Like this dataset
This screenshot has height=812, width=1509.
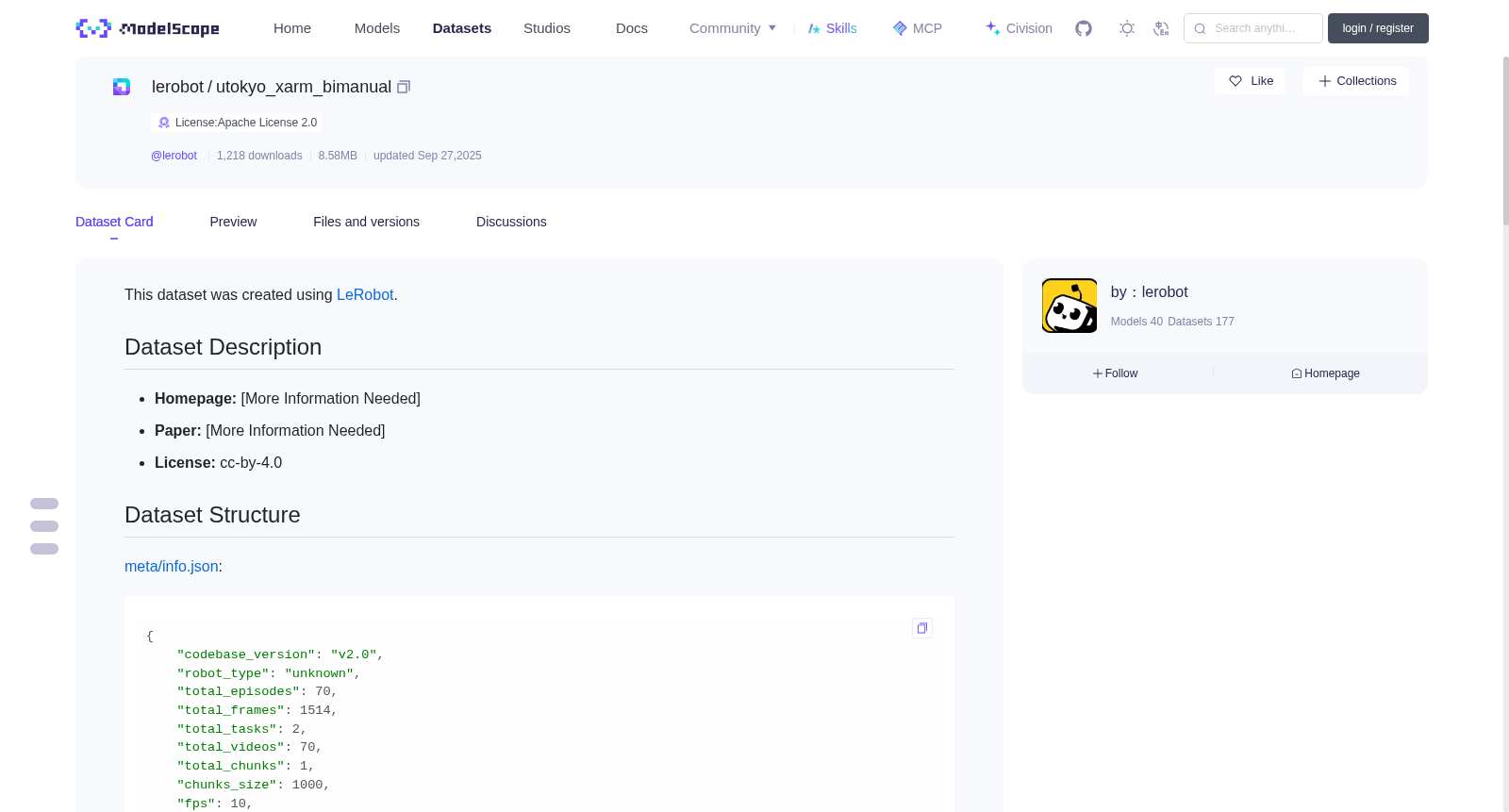tap(1250, 81)
